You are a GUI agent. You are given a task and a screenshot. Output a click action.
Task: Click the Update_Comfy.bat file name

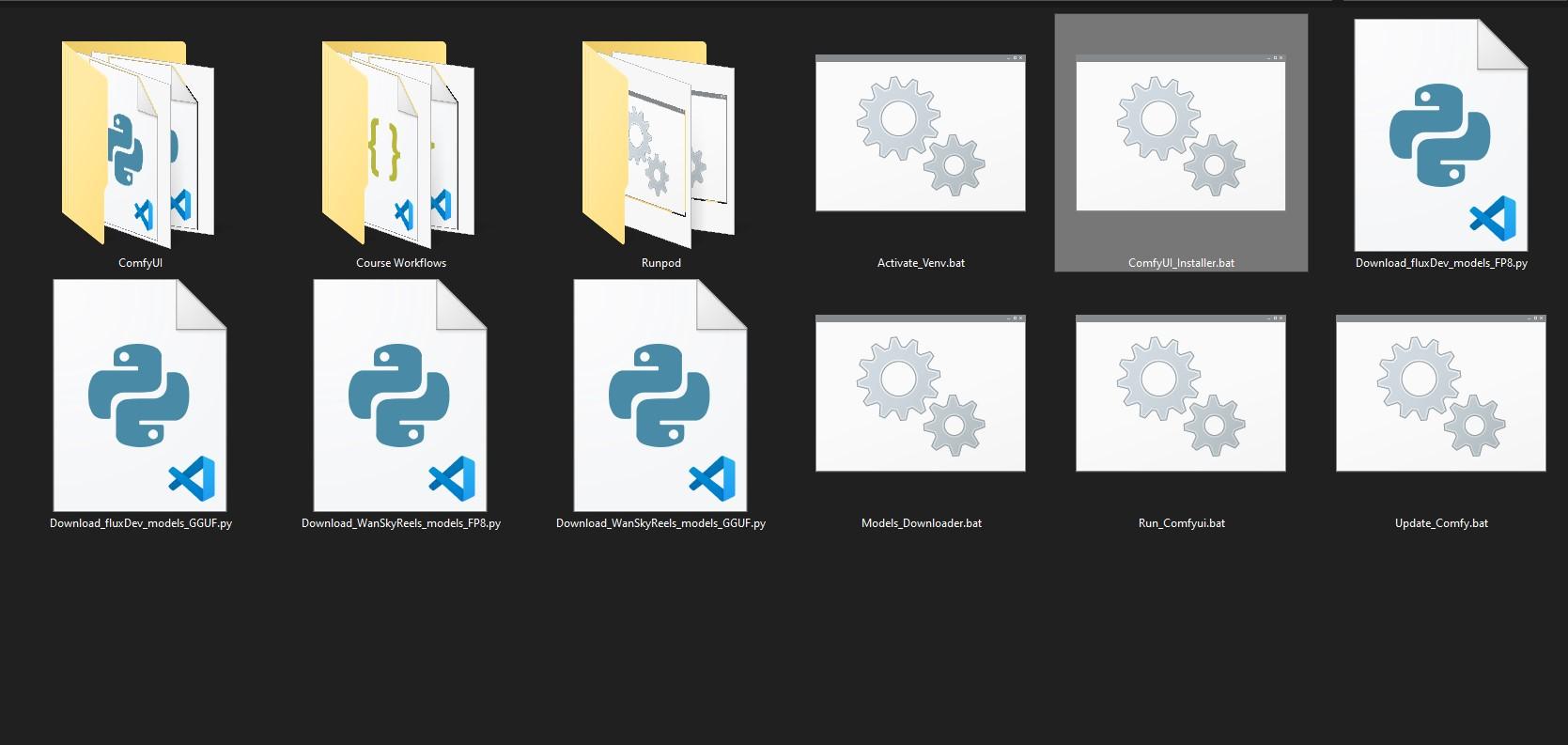pyautogui.click(x=1442, y=523)
